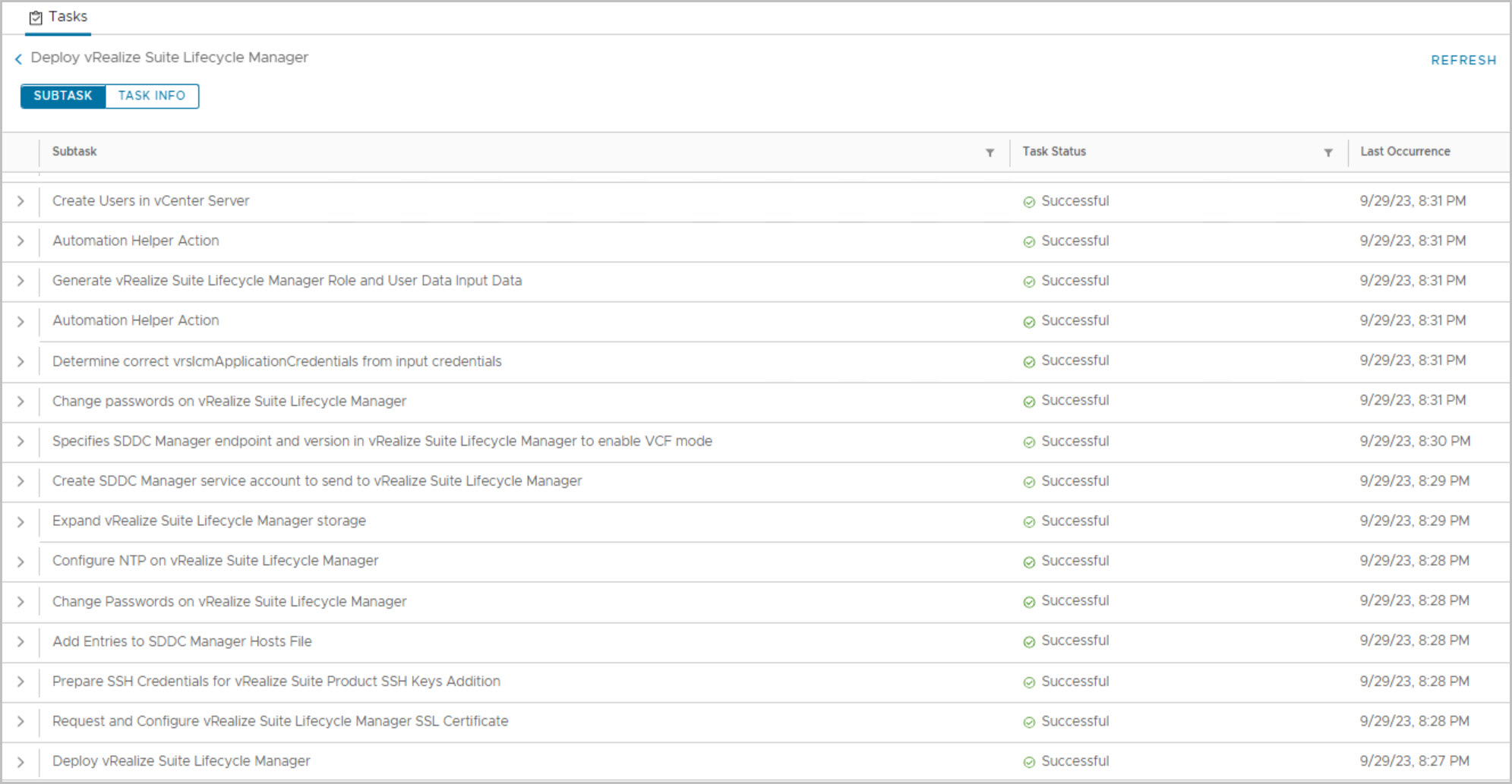1512x784 pixels.
Task: Click the Subtask column filter icon
Action: (990, 153)
